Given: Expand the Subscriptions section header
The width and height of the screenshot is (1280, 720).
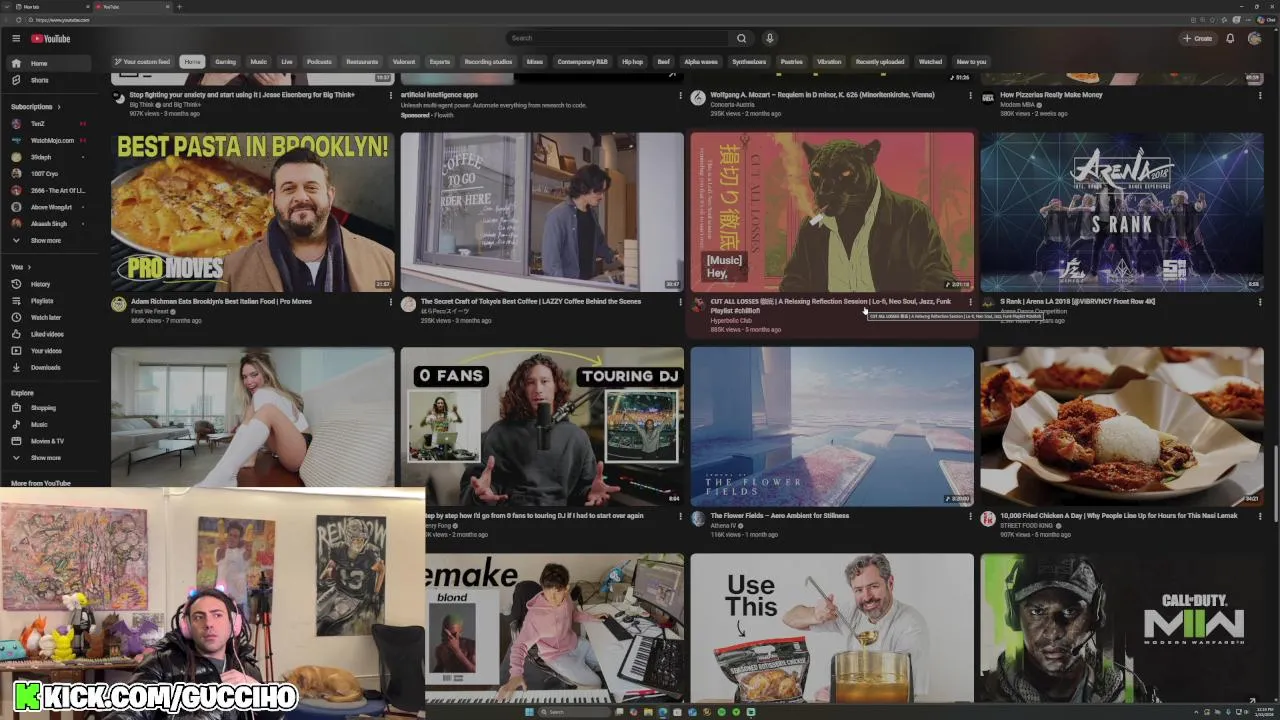Looking at the screenshot, I should pyautogui.click(x=36, y=107).
